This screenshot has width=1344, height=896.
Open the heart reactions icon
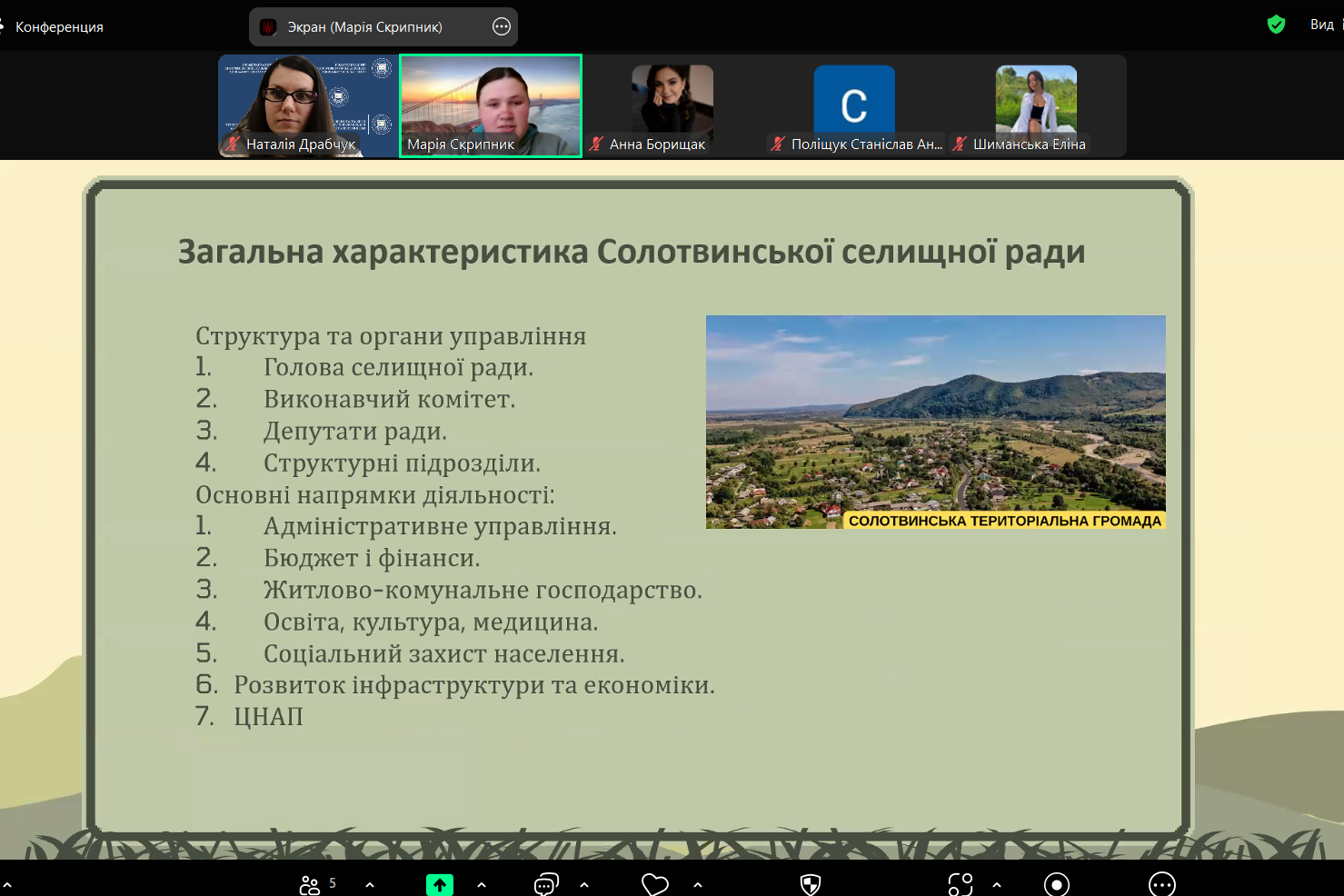654,884
